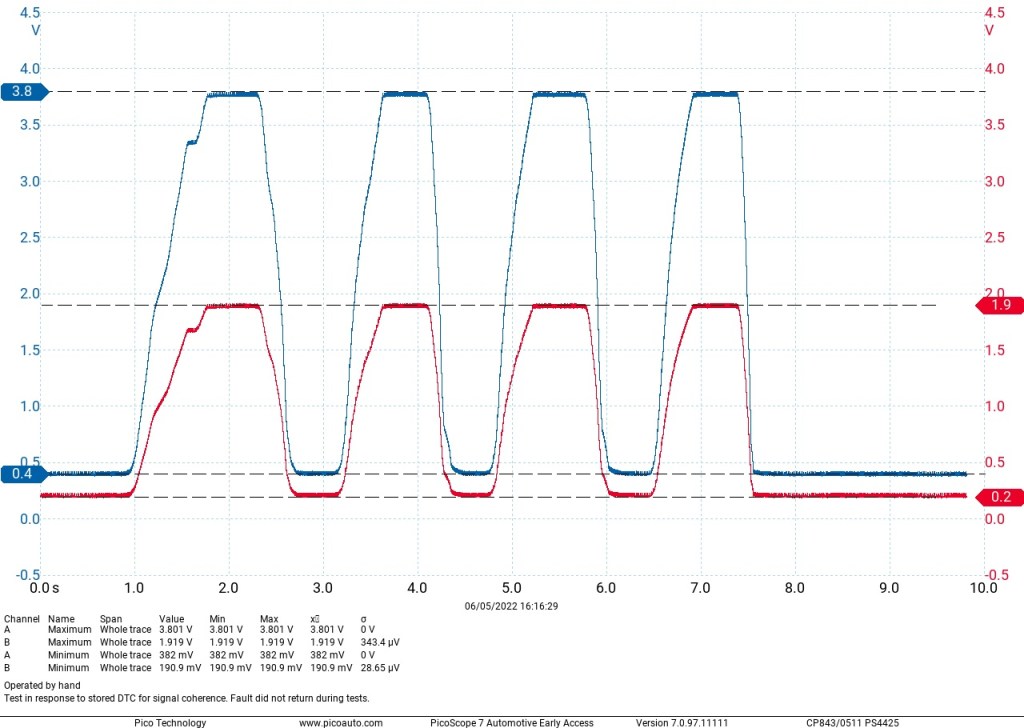The height and width of the screenshot is (728, 1024).
Task: Click the 'Span' column header
Action: click(110, 619)
